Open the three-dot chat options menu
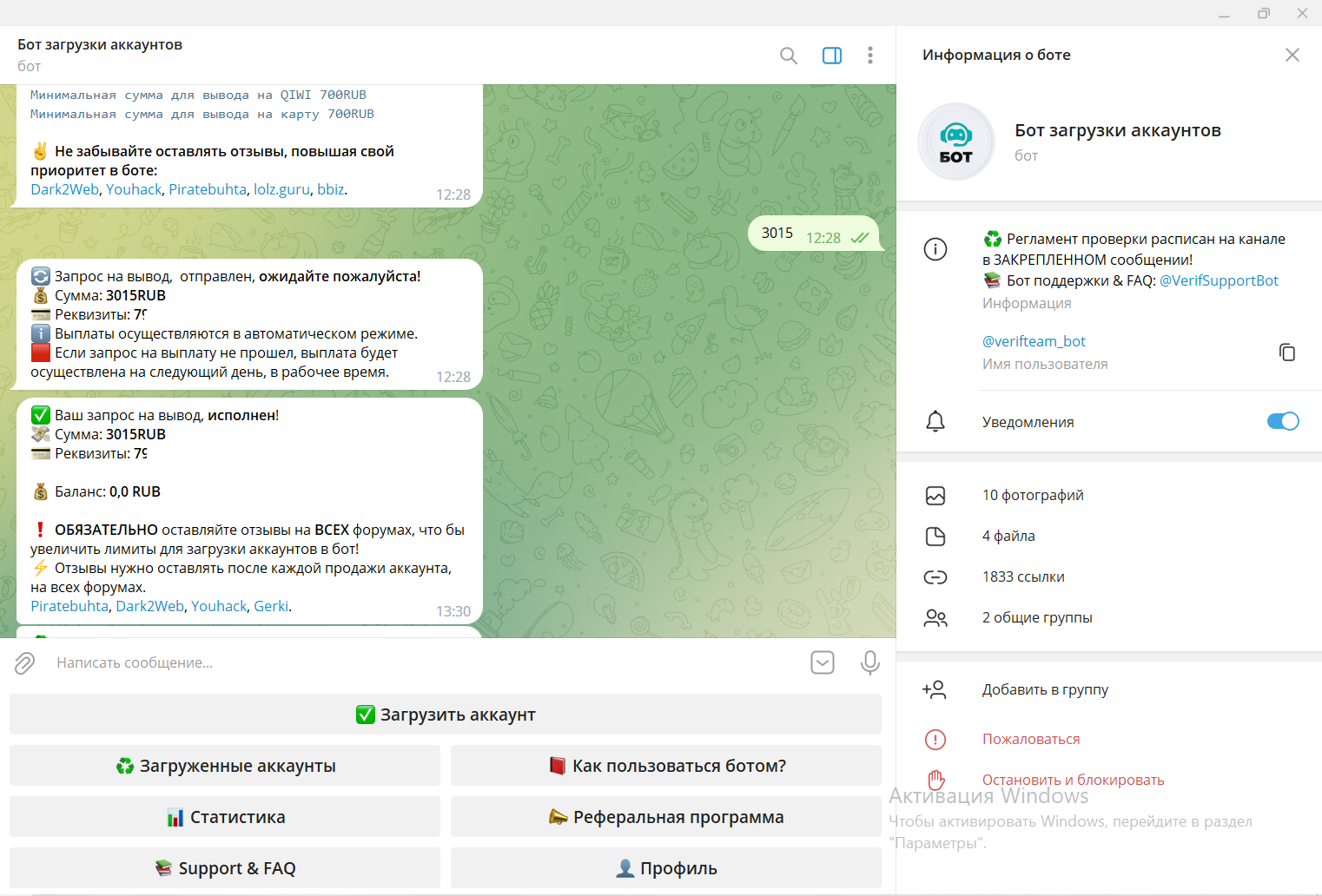Screen dimensions: 1322x896 pyautogui.click(x=869, y=56)
